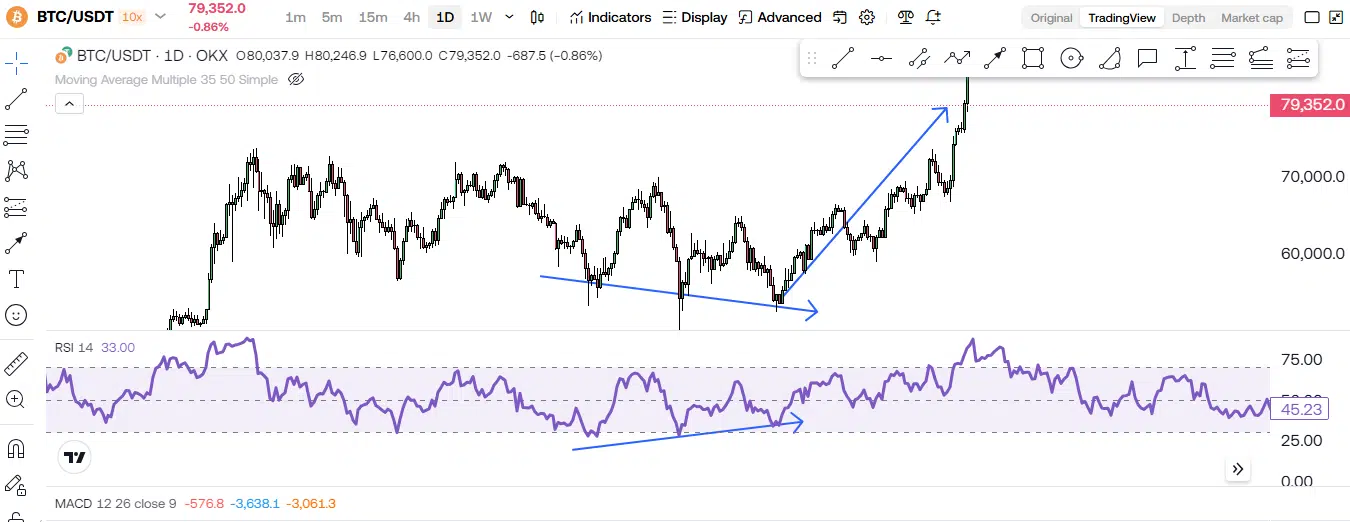
Task: Select the circle drawing tool
Action: pos(1071,58)
